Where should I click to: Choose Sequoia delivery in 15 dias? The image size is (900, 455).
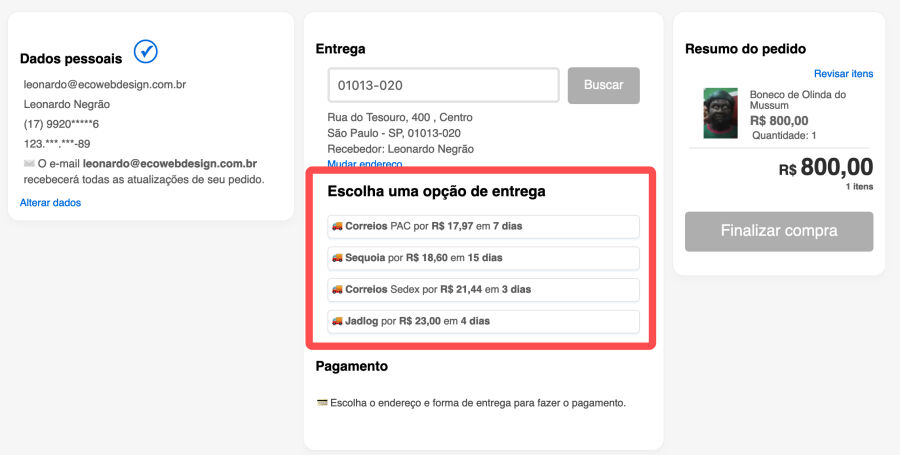pyautogui.click(x=483, y=258)
